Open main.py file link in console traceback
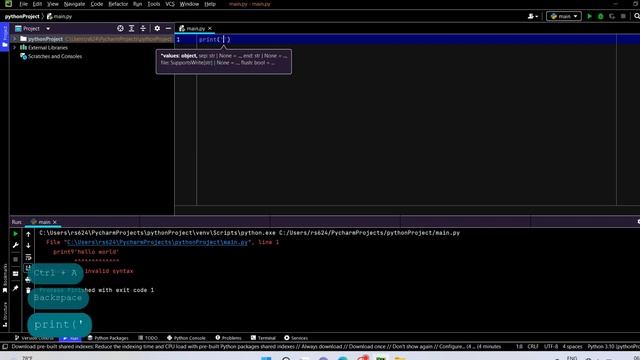Image resolution: width=640 pixels, height=360 pixels. [157, 242]
